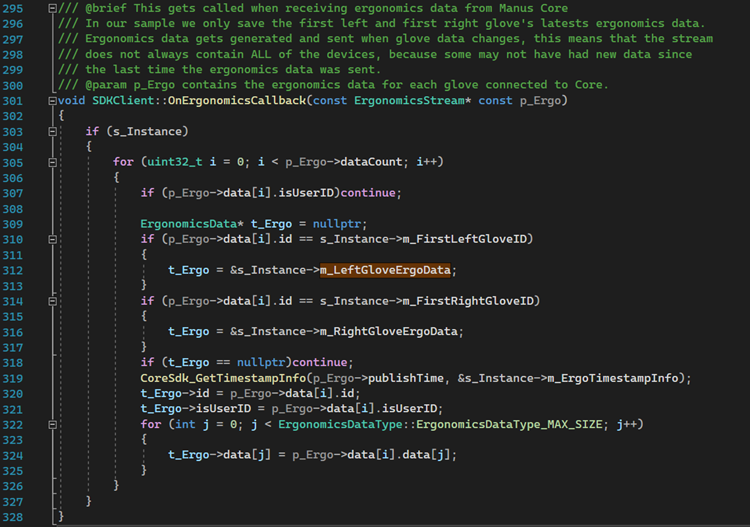The width and height of the screenshot is (750, 527).
Task: Click line number 322
Action: point(13,425)
